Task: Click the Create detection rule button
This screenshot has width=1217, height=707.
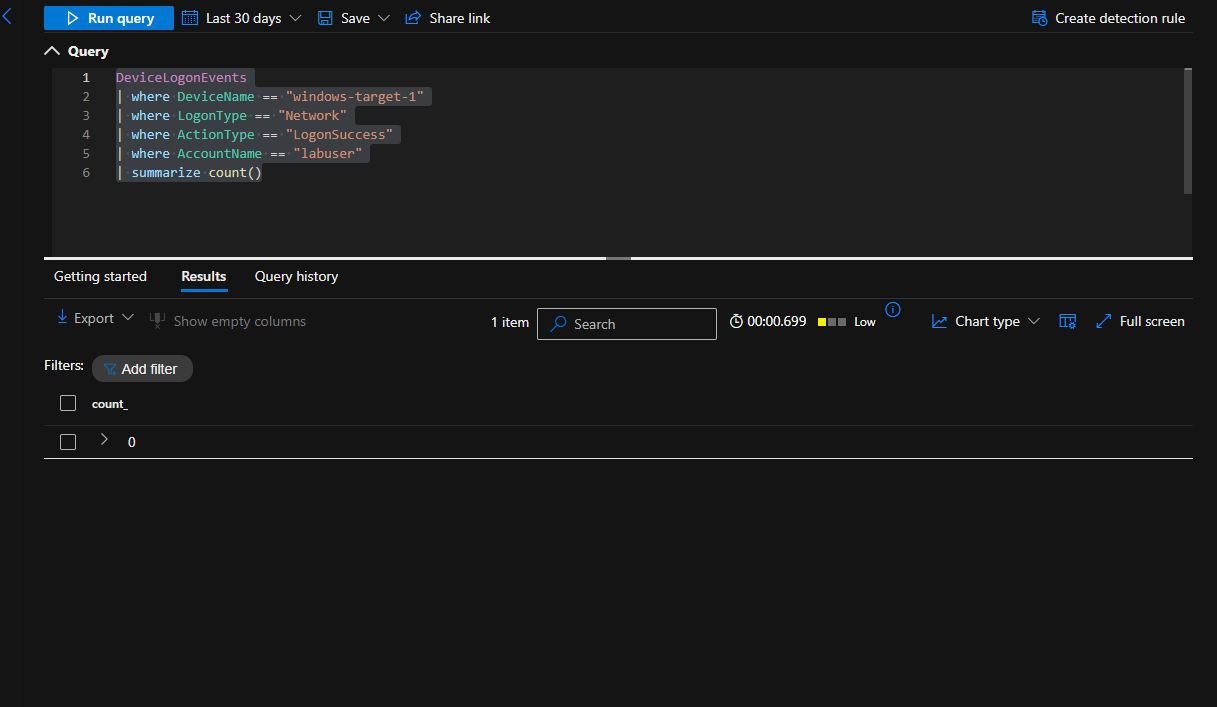Action: 1107,18
